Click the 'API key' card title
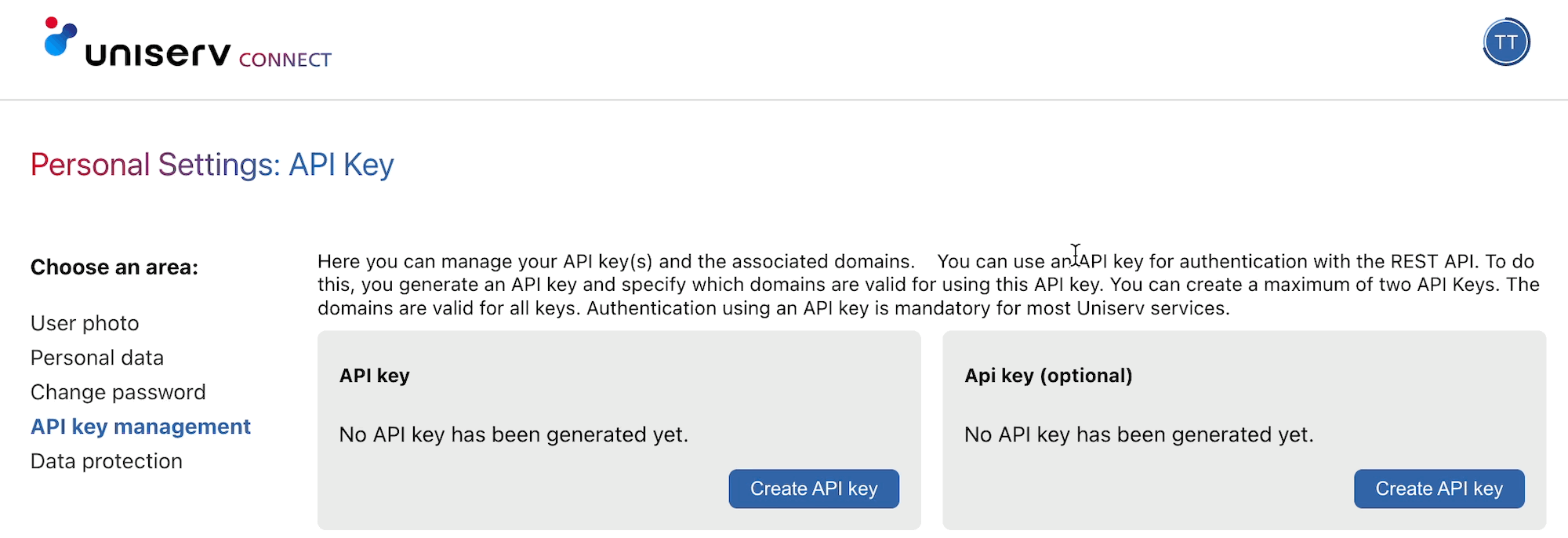The height and width of the screenshot is (538, 1568). [374, 376]
